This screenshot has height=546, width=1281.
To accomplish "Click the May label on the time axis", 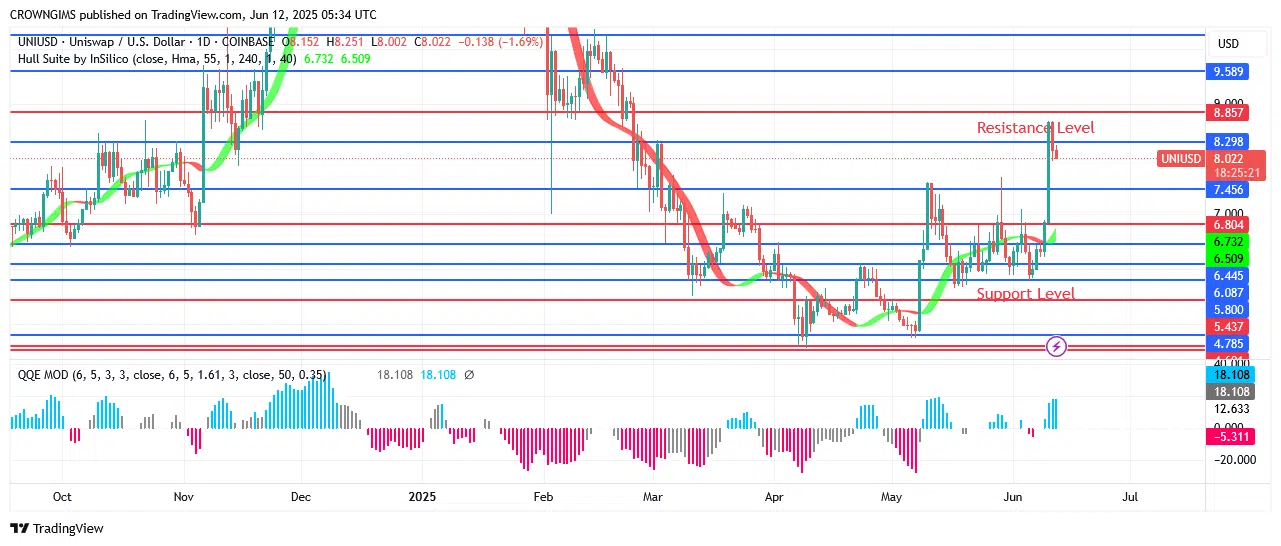I will 893,496.
